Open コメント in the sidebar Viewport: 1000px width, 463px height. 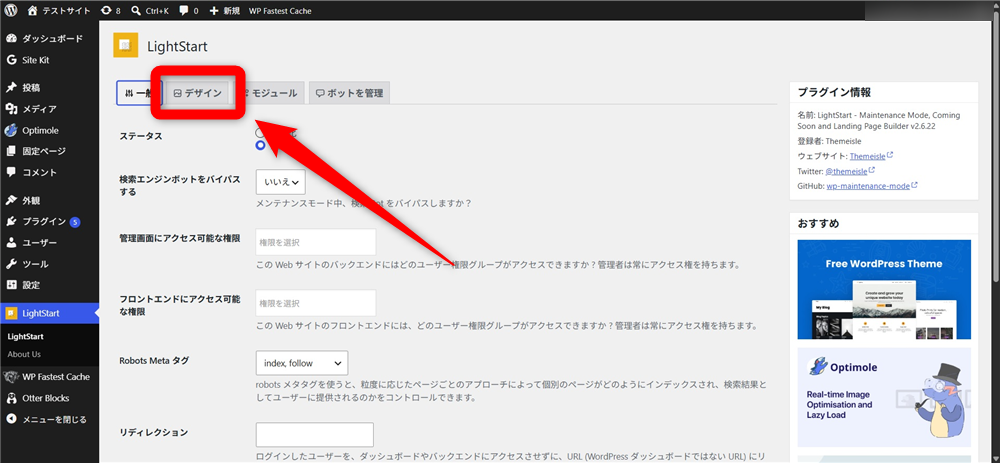49,172
